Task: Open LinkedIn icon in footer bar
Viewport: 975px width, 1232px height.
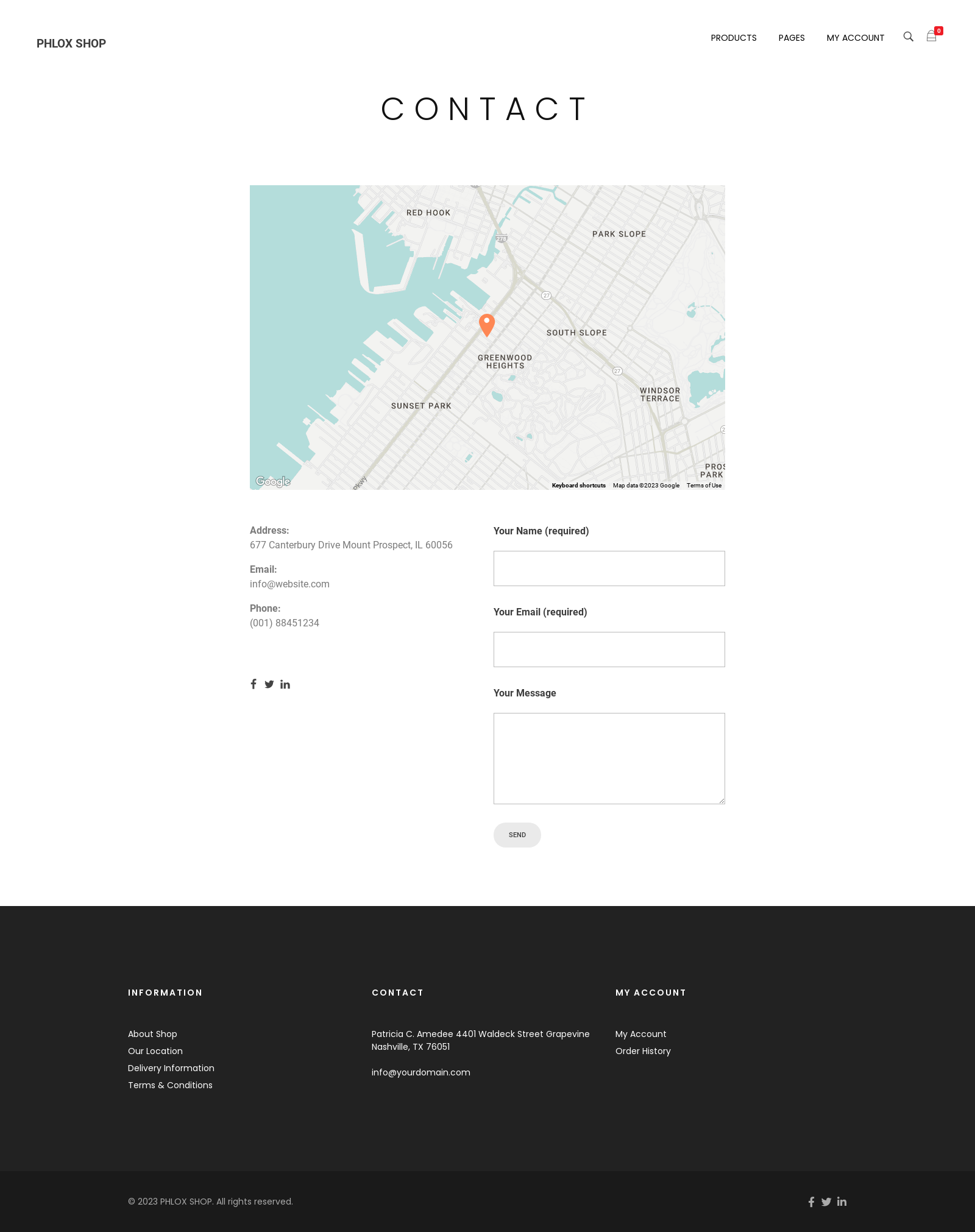Action: 842,1202
